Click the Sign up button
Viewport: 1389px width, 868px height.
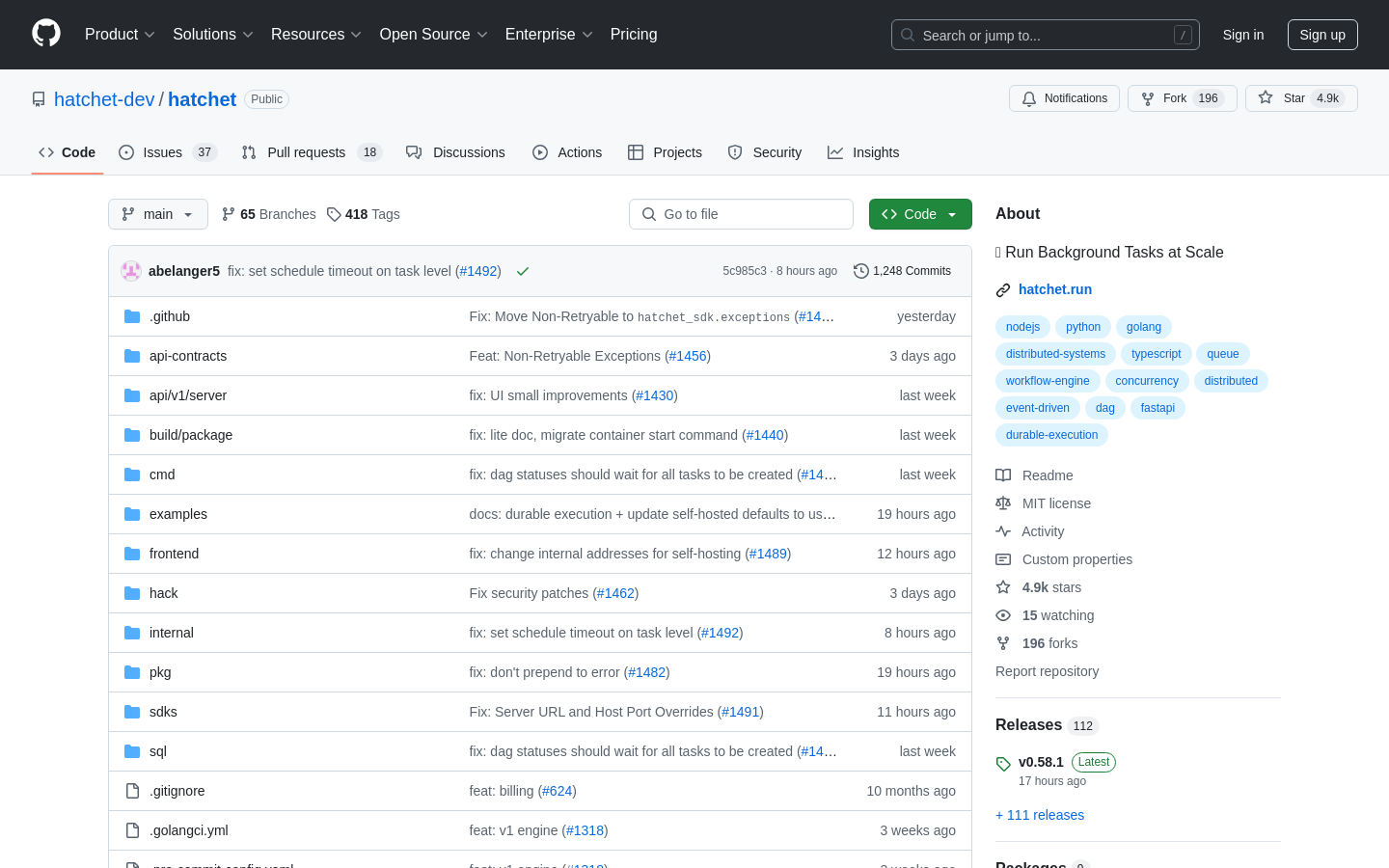(x=1322, y=35)
